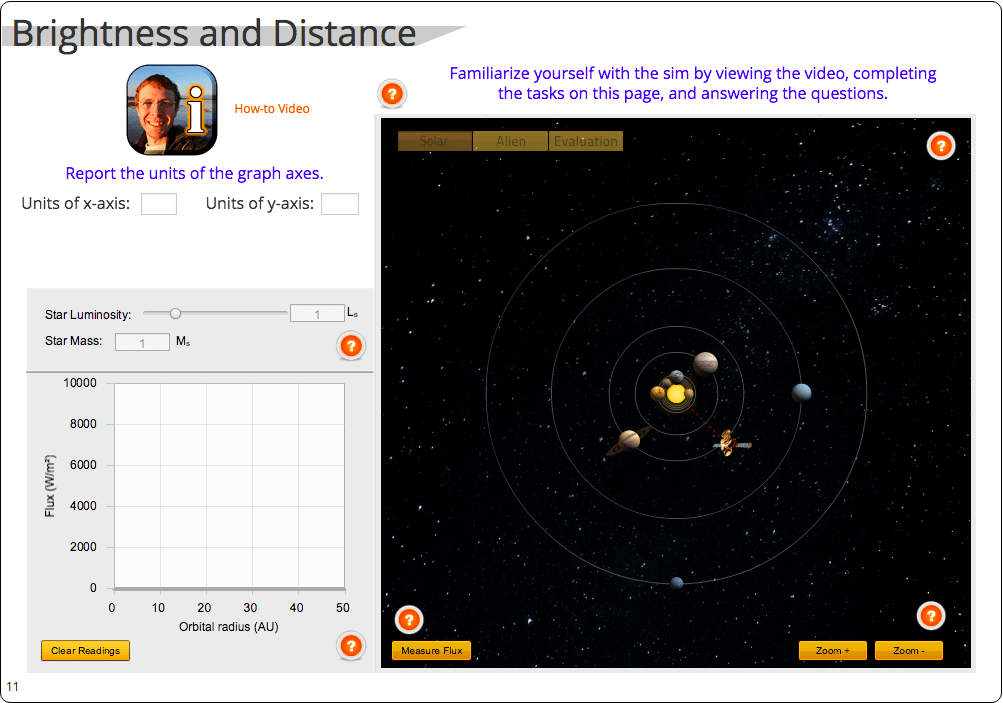Click the Units of x-axis input box
The image size is (1003, 703).
point(159,204)
